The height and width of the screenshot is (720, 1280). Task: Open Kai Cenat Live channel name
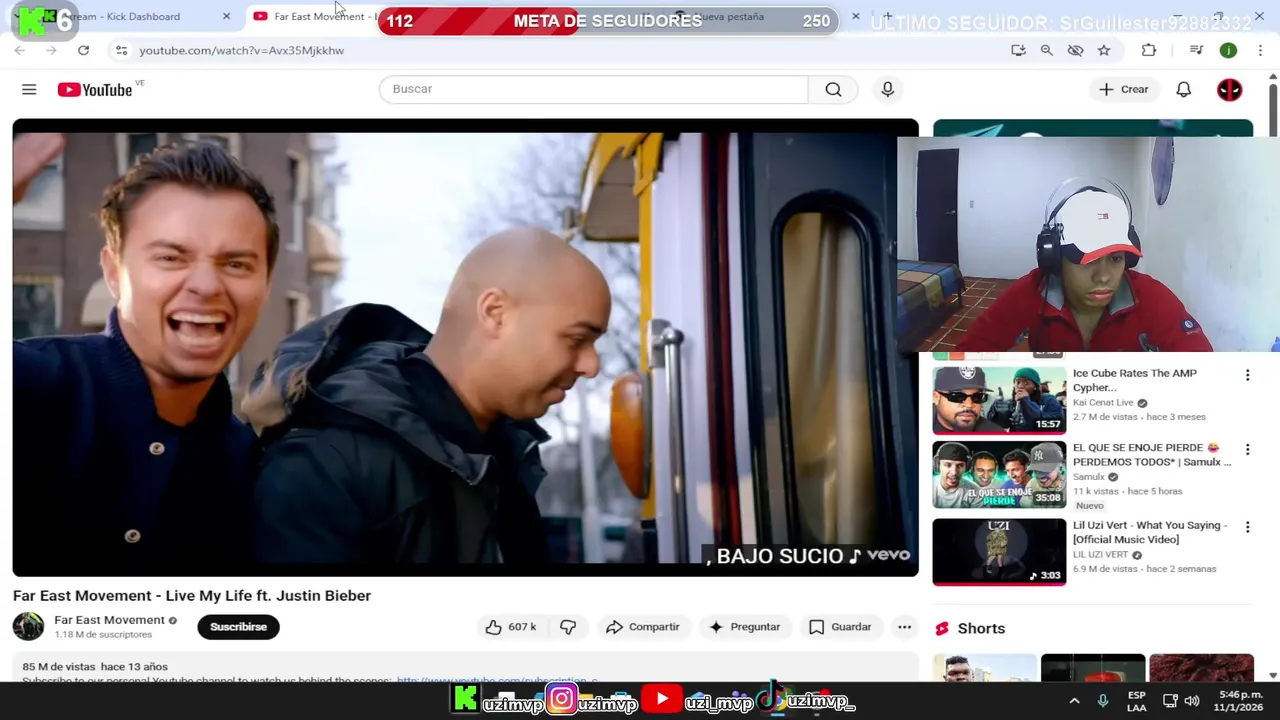pos(1103,403)
